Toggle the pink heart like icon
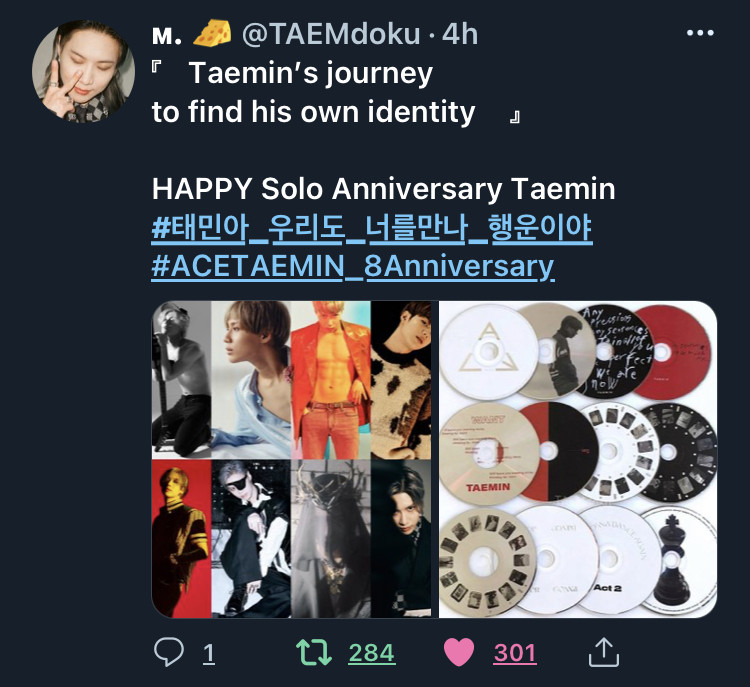The height and width of the screenshot is (687, 750). tap(459, 652)
